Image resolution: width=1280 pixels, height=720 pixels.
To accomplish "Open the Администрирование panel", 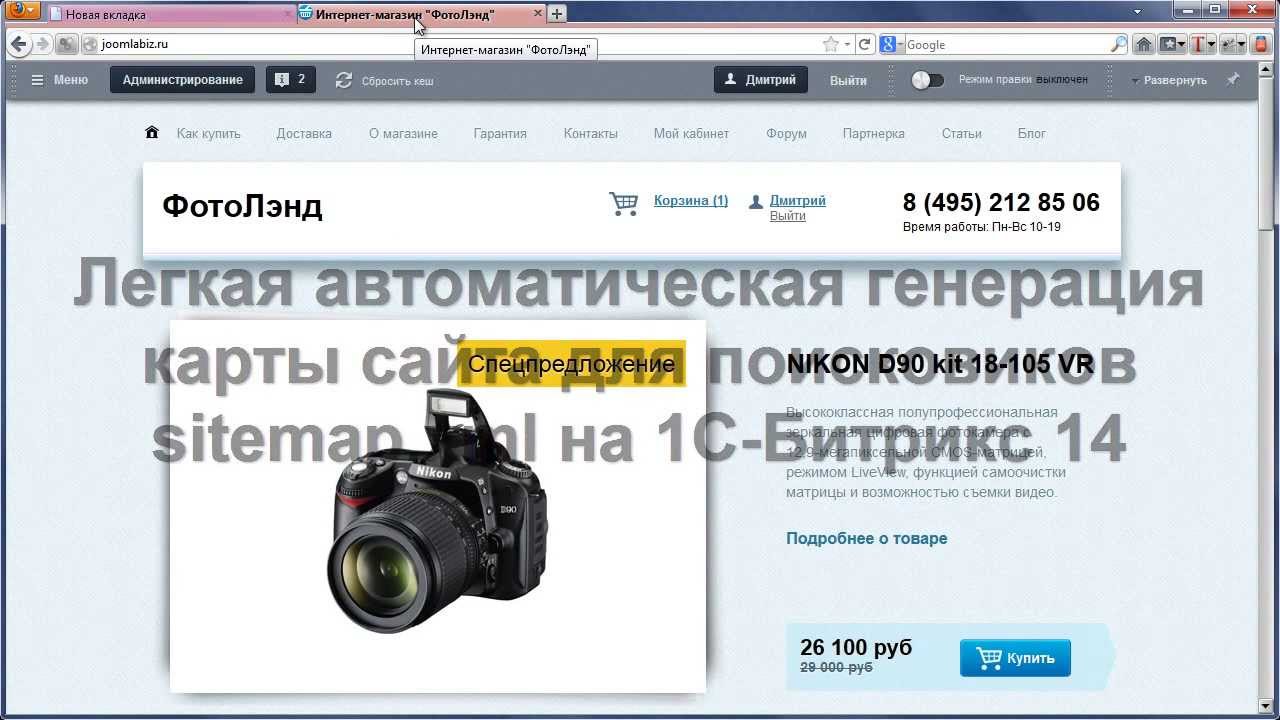I will click(182, 80).
